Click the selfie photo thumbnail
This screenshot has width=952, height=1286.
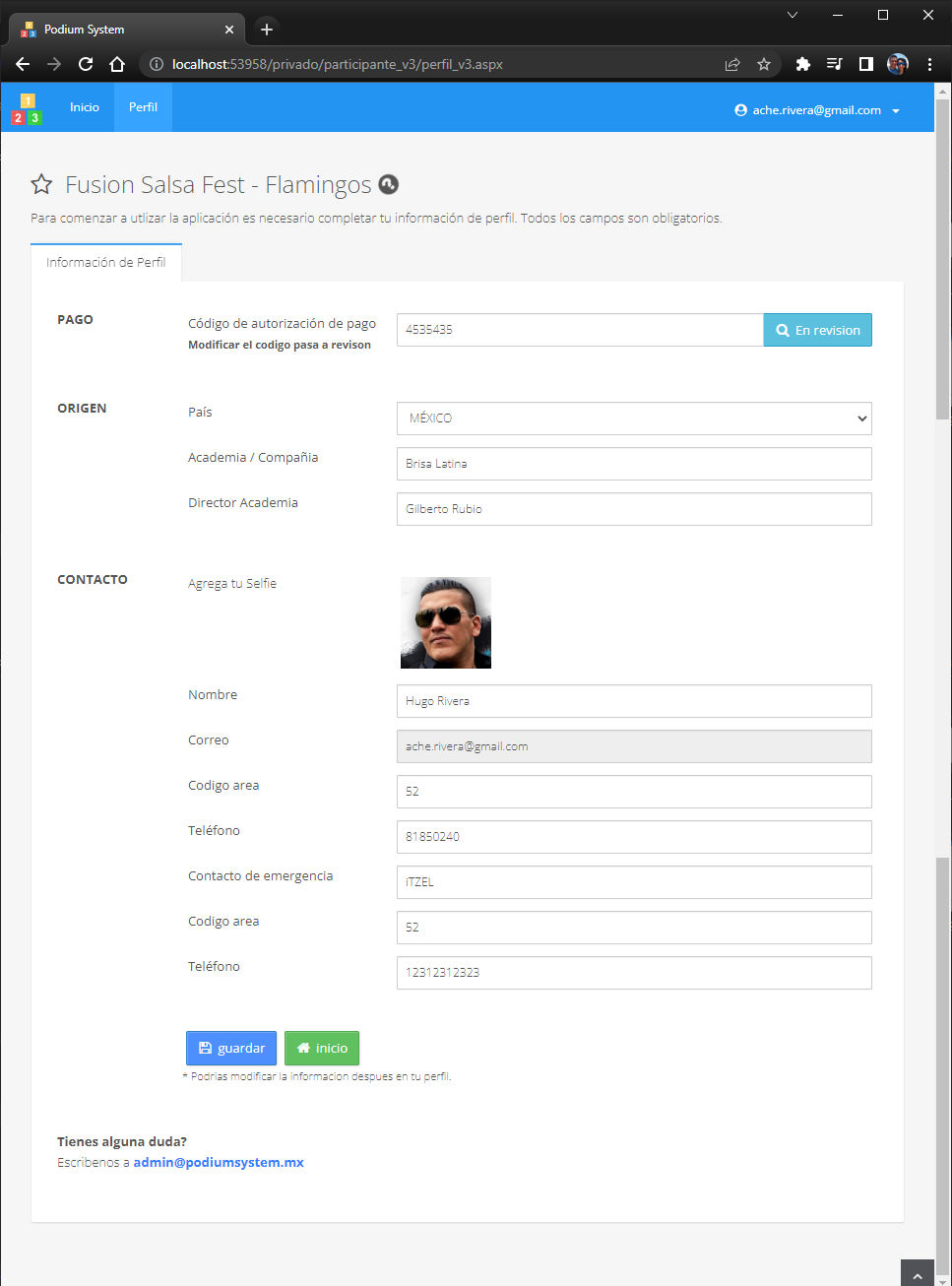coord(446,623)
